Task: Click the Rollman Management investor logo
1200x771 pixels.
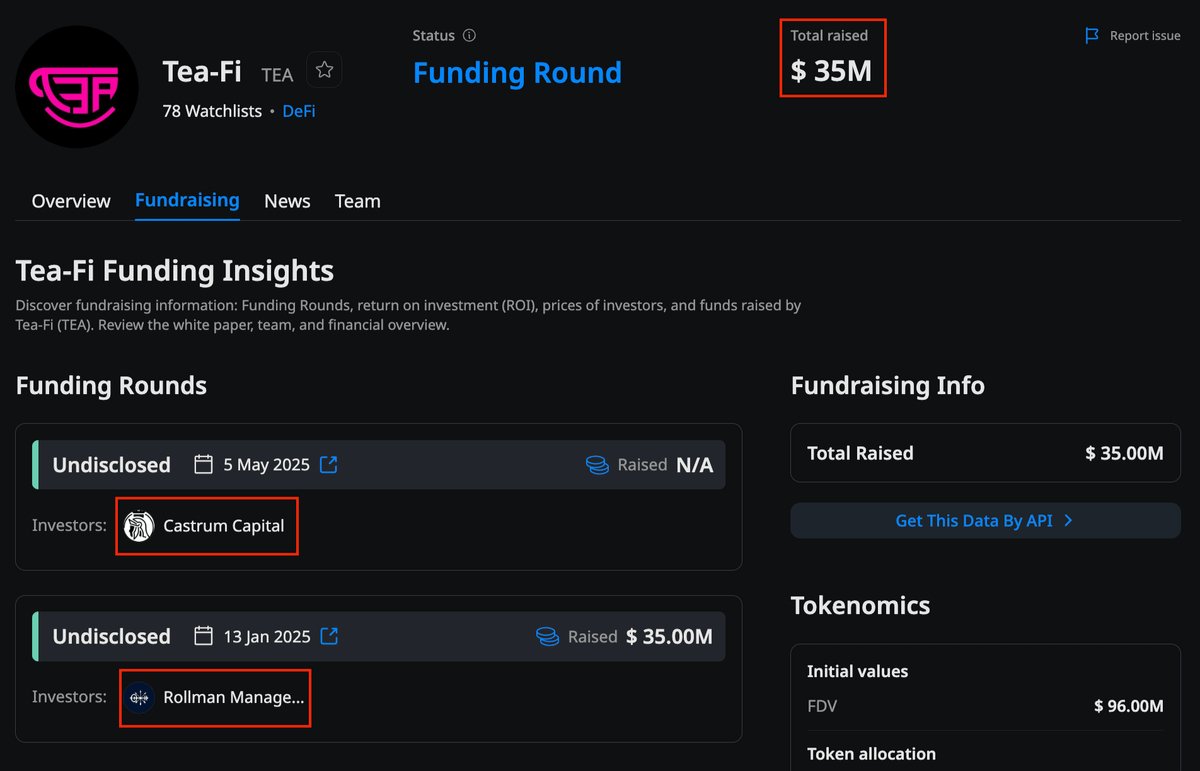Action: coord(139,697)
